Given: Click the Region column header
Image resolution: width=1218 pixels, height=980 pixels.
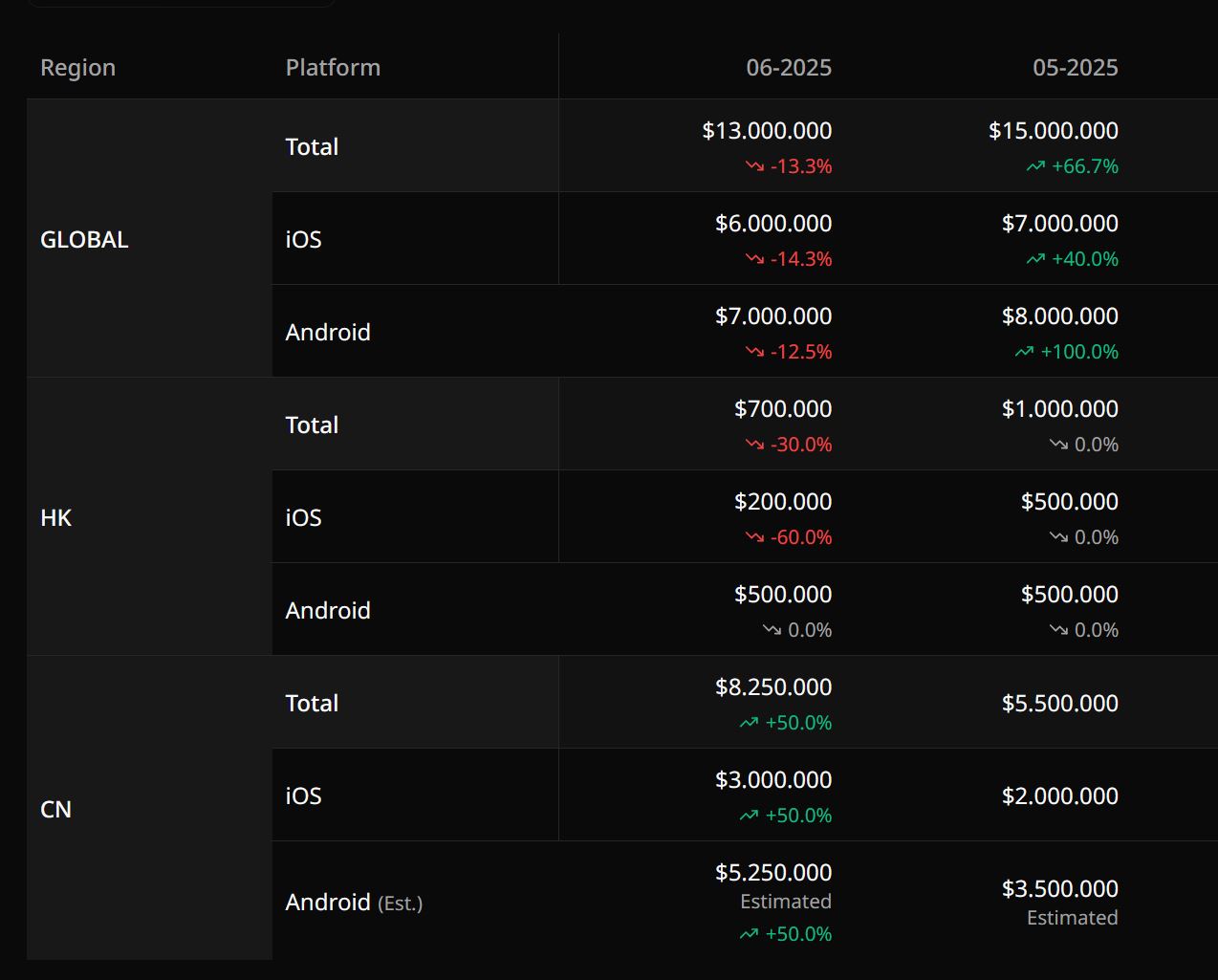Looking at the screenshot, I should pos(77,68).
